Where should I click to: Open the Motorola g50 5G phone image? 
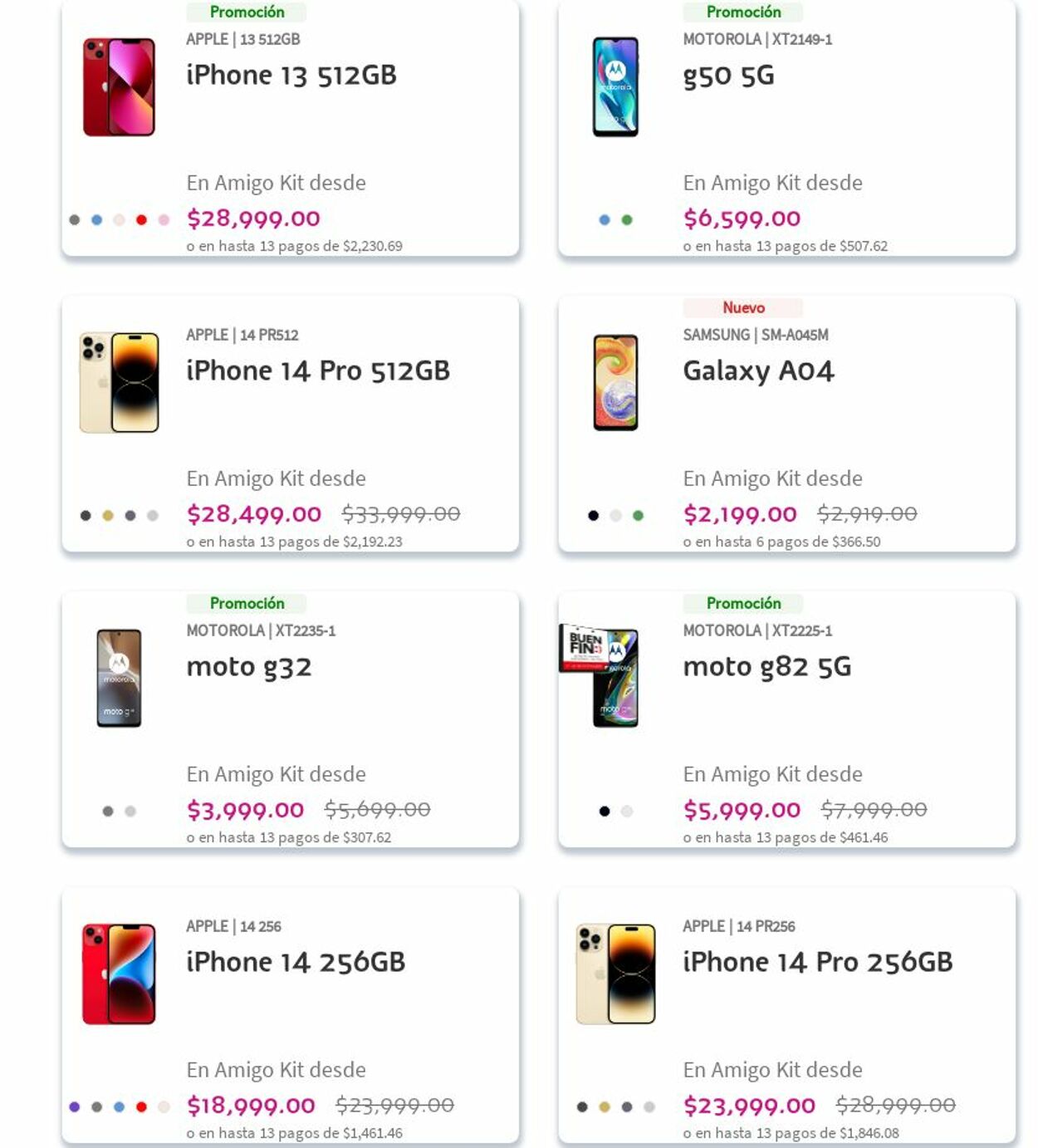615,87
